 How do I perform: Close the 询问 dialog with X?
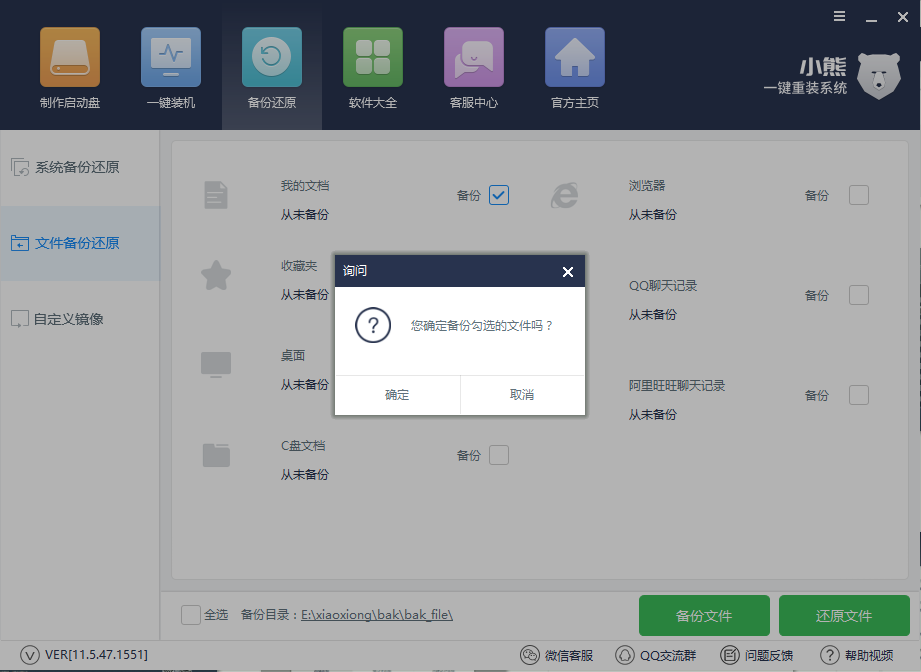(567, 272)
